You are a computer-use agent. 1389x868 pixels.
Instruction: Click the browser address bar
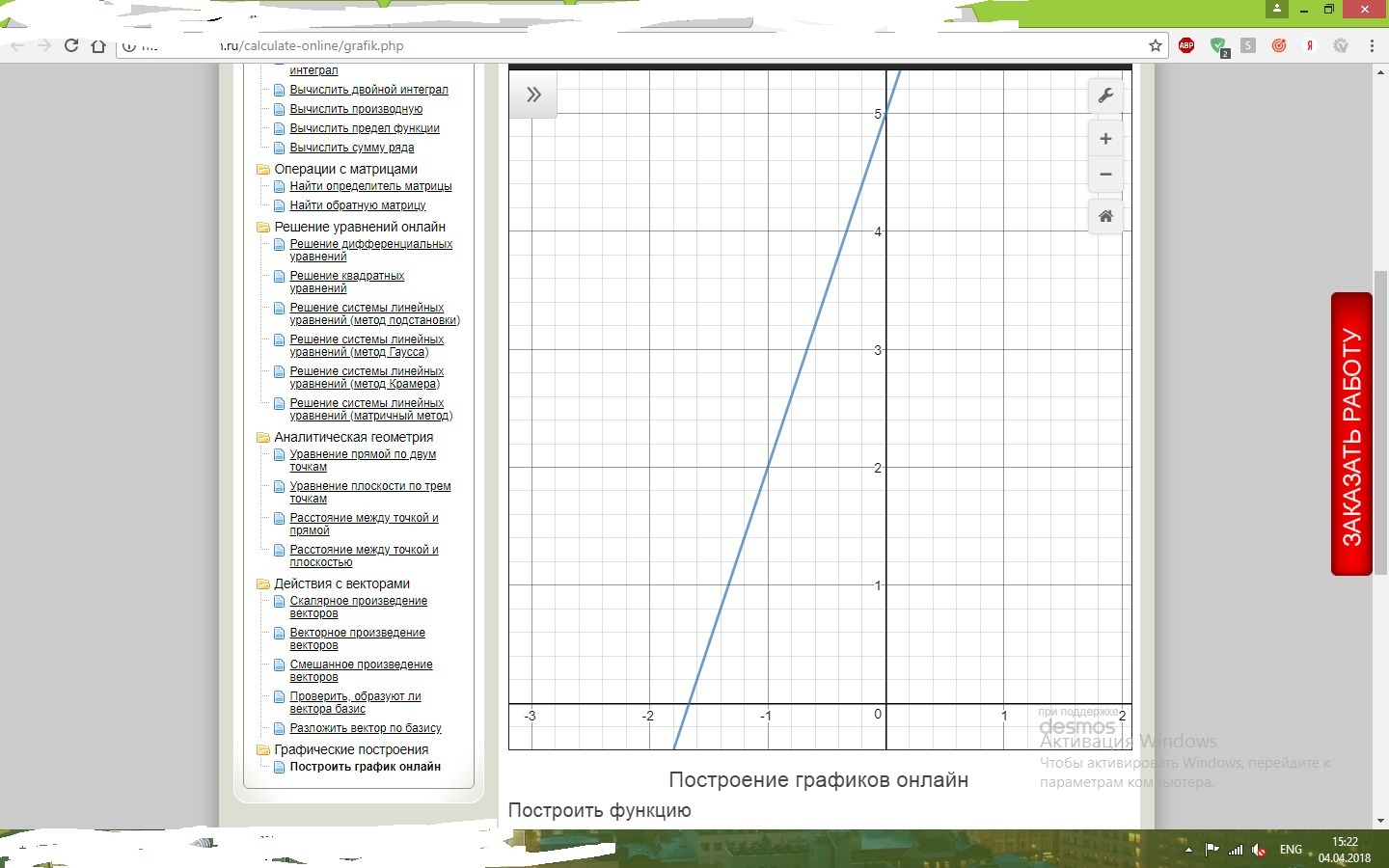(x=637, y=45)
